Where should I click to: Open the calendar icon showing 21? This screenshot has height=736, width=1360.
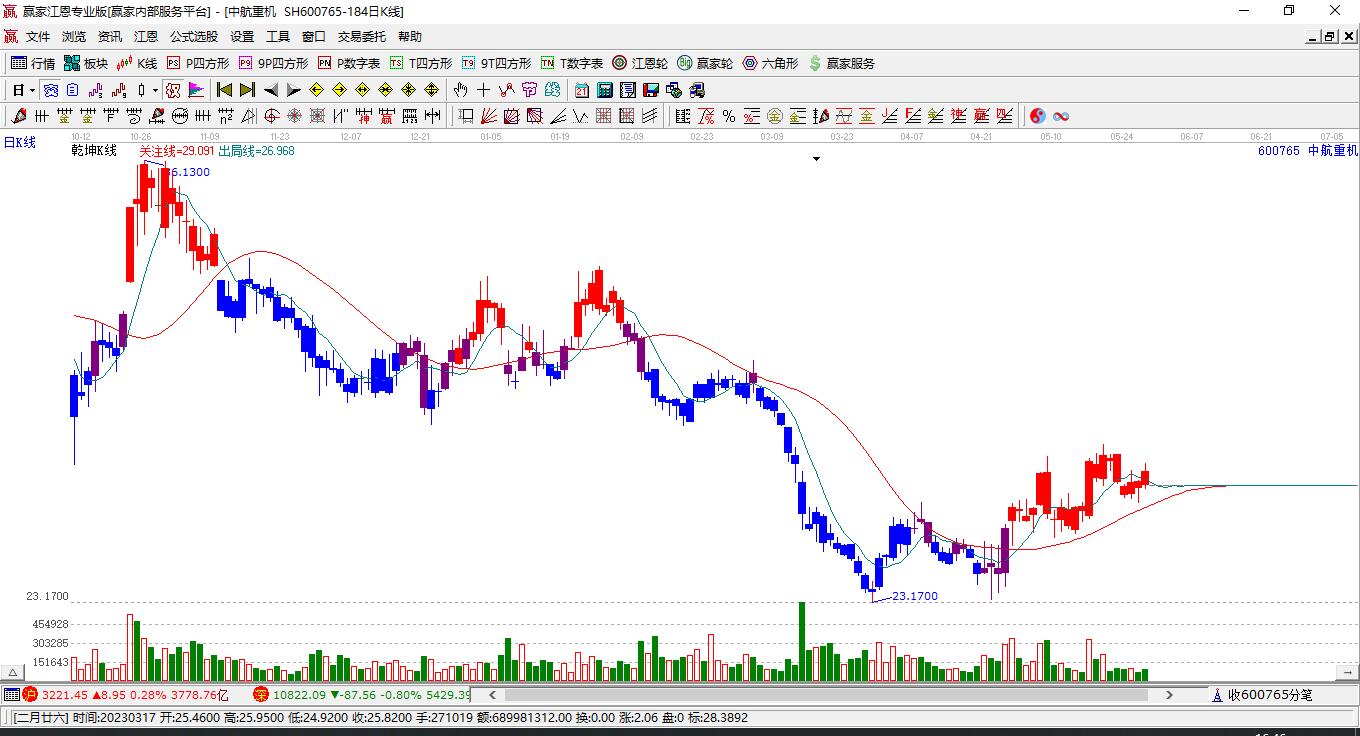[581, 90]
